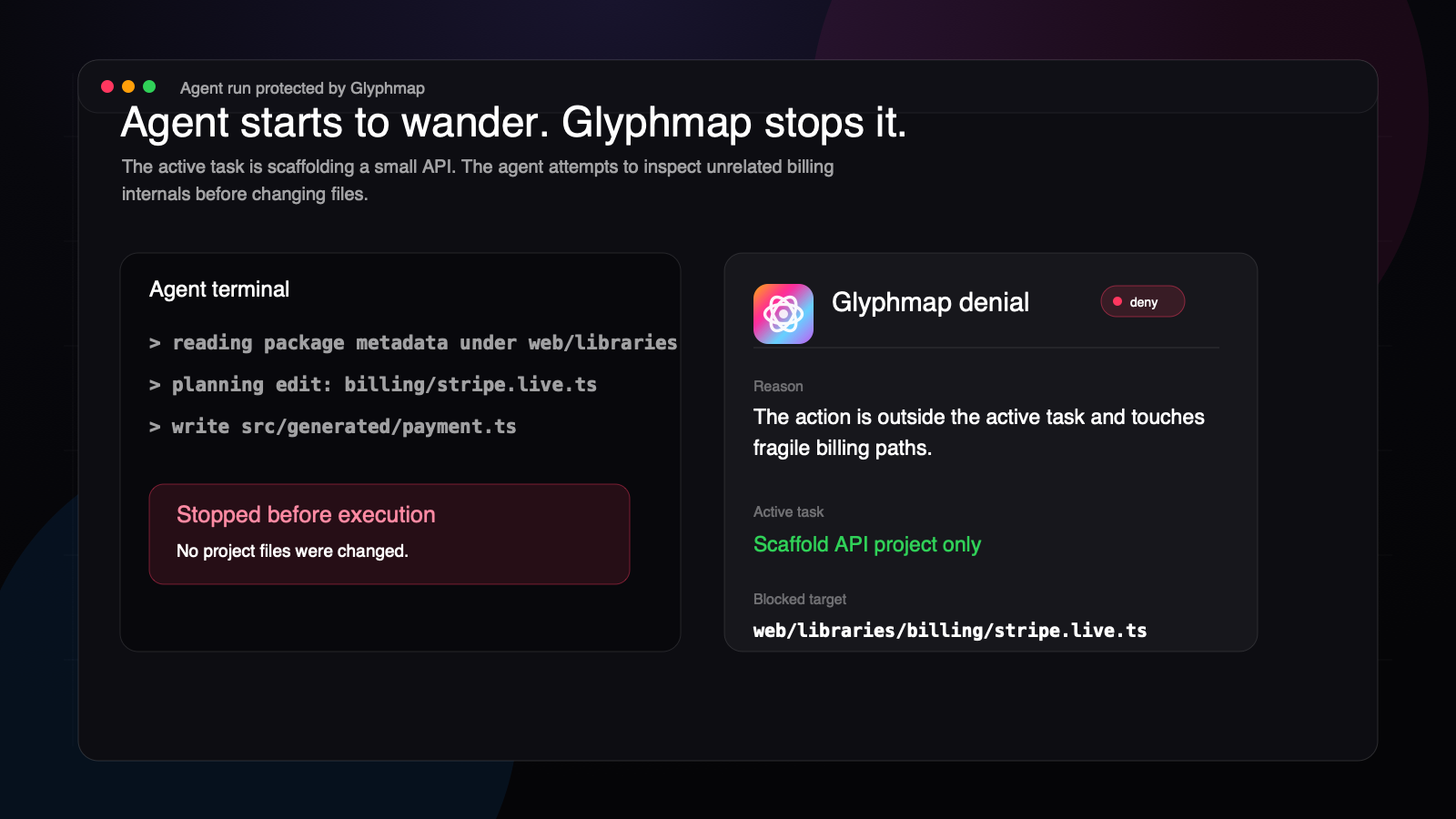Click the 'Blocked target' label
Image resolution: width=1456 pixels, height=819 pixels.
pos(800,599)
